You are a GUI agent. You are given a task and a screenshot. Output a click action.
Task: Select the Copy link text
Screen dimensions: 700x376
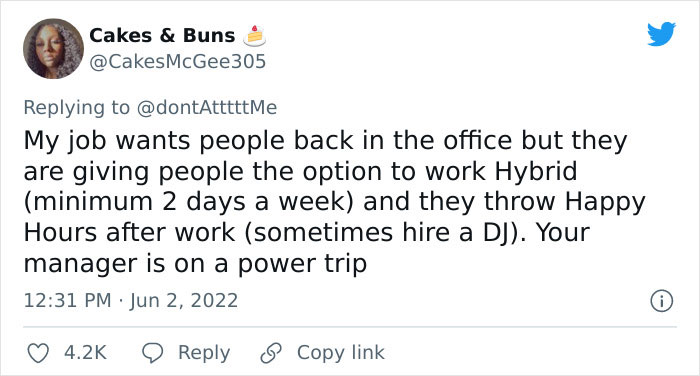pos(341,353)
